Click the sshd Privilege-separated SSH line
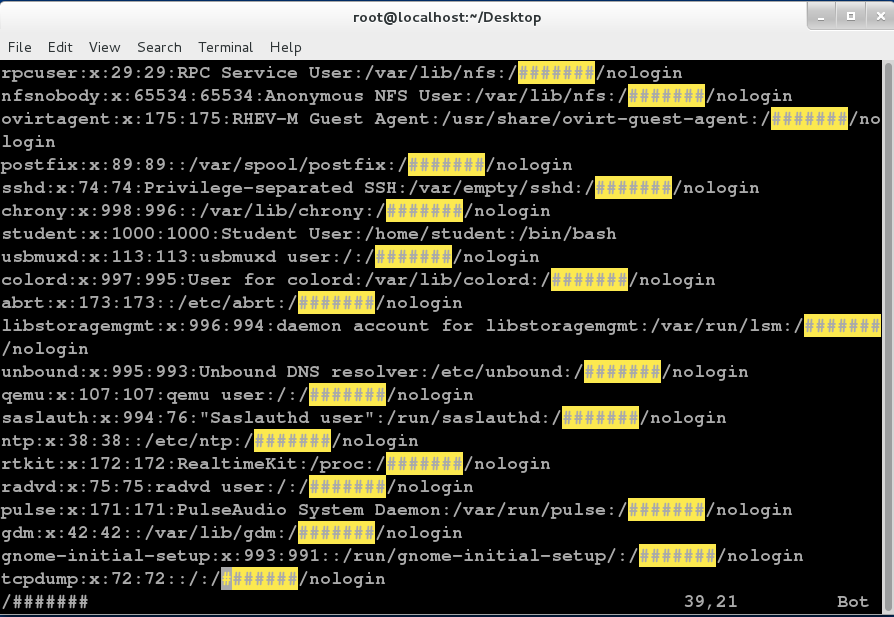Screen dimensions: 894x617 tap(380, 188)
